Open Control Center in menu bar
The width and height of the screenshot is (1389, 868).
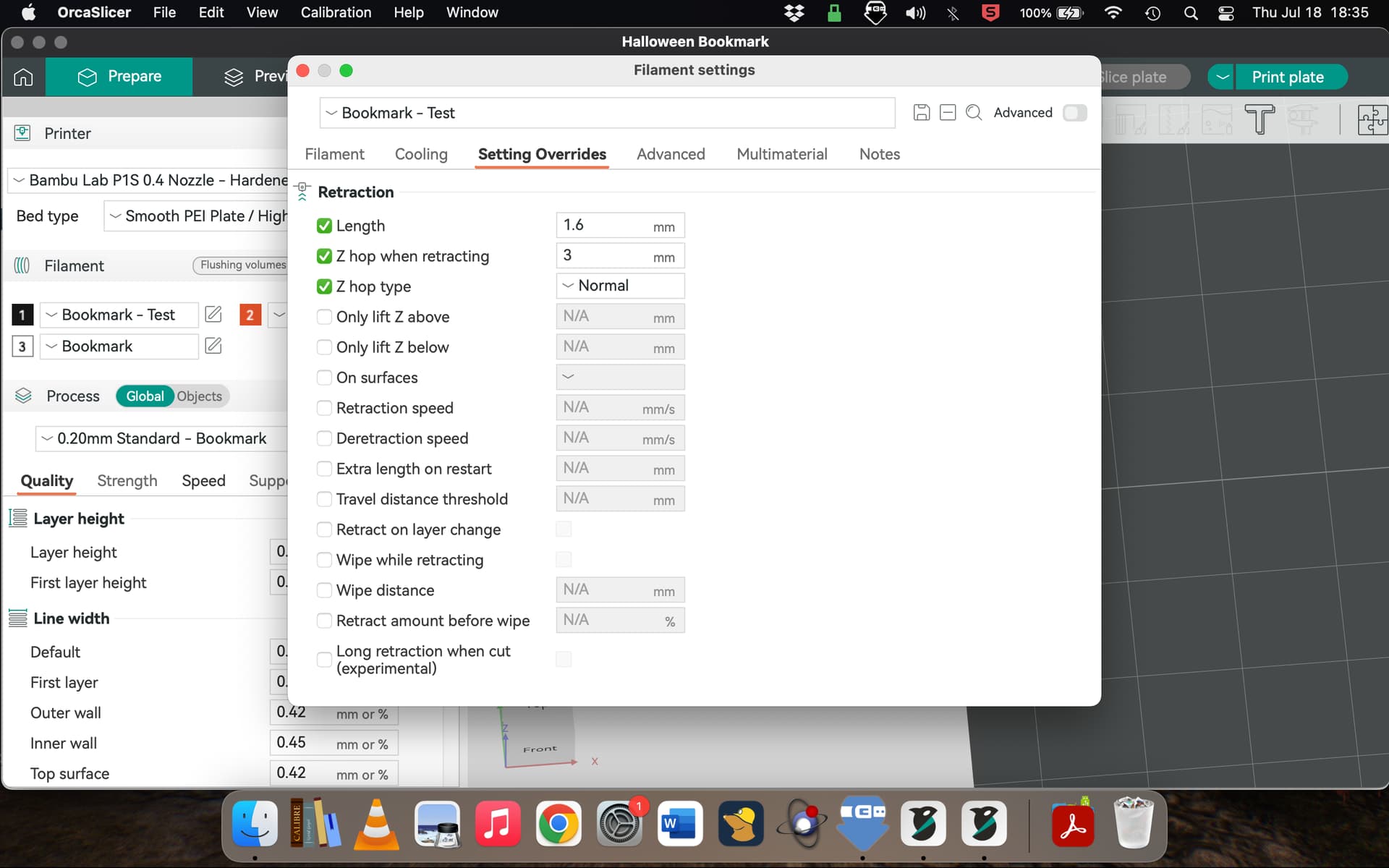pos(1226,12)
